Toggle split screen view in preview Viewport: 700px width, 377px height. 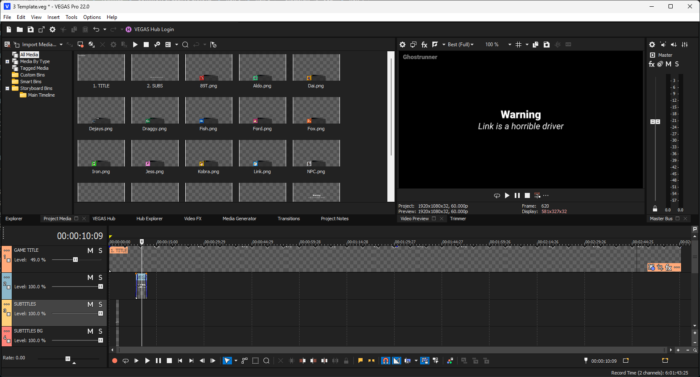pos(435,45)
